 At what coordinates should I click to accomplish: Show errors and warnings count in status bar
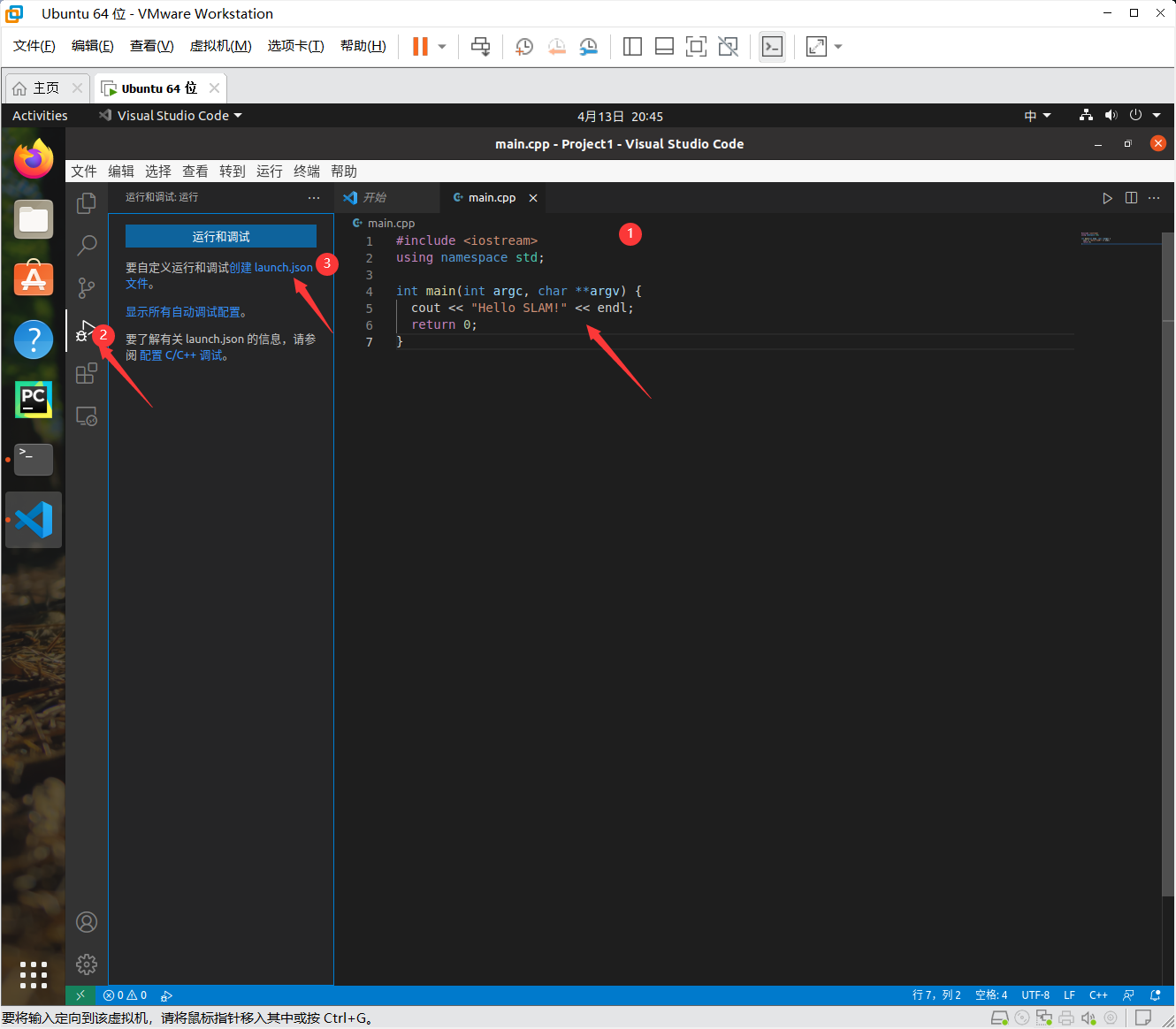[125, 995]
